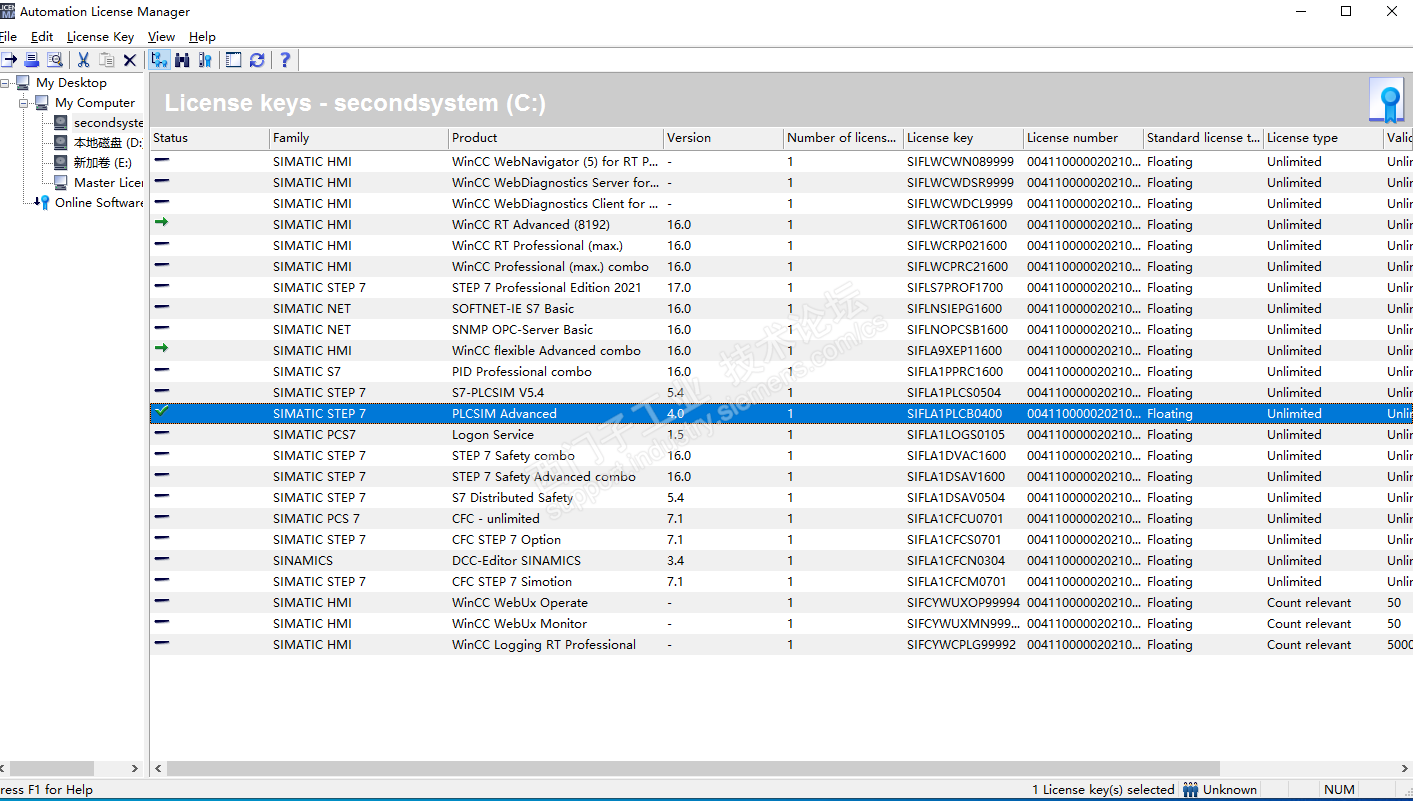
Task: Select the Master License tree node
Action: click(x=108, y=183)
